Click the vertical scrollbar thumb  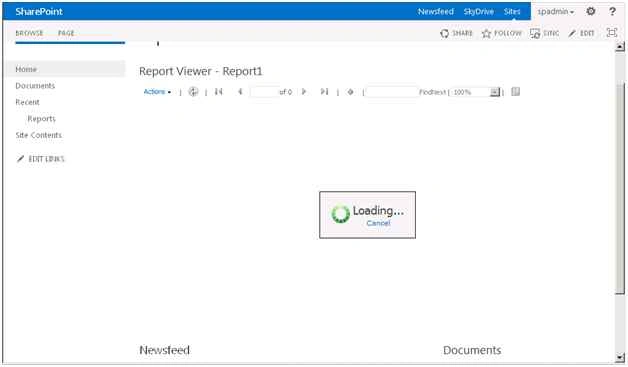point(620,188)
